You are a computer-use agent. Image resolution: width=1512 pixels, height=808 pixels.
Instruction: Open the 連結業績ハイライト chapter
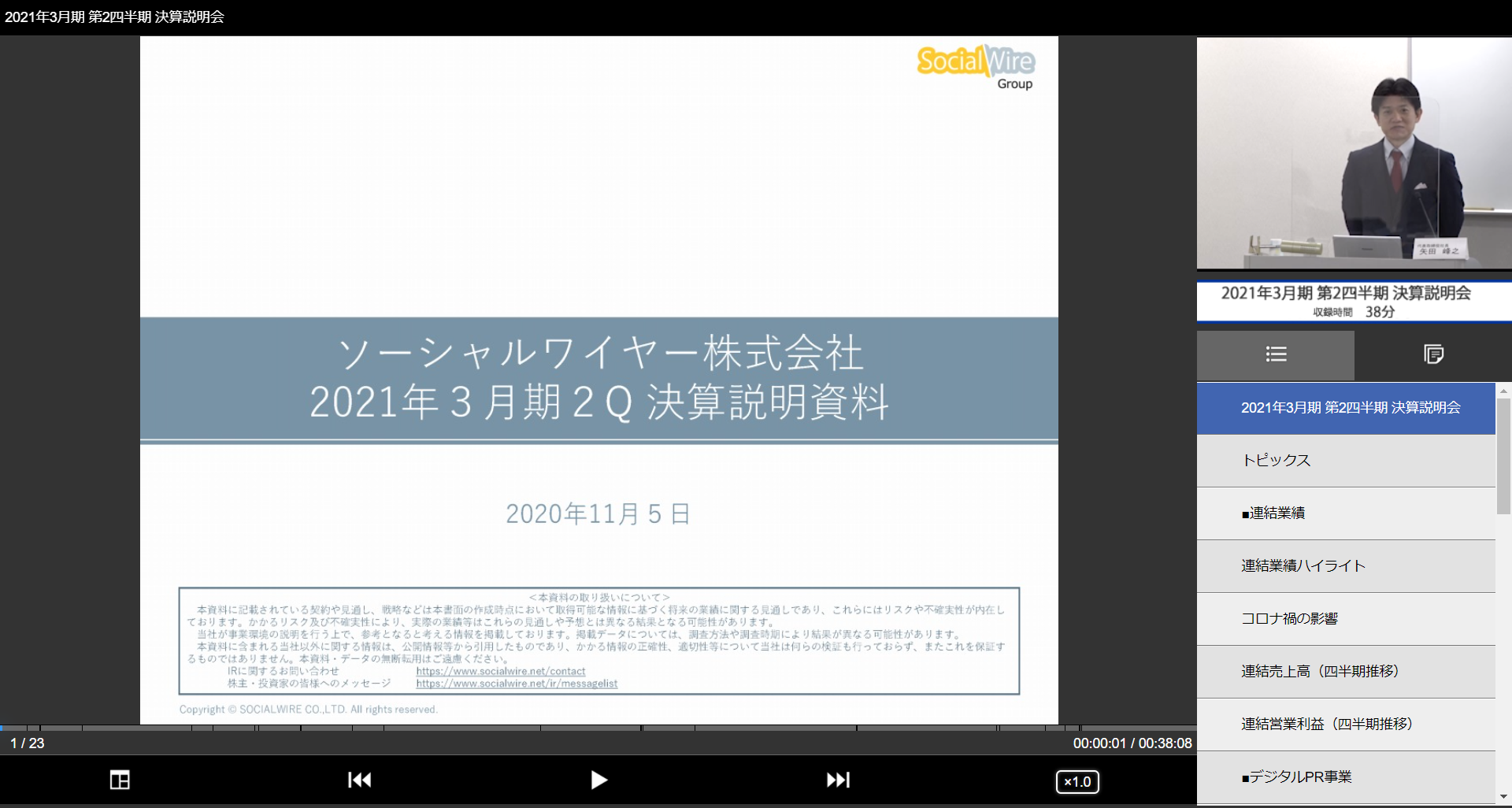1346,566
